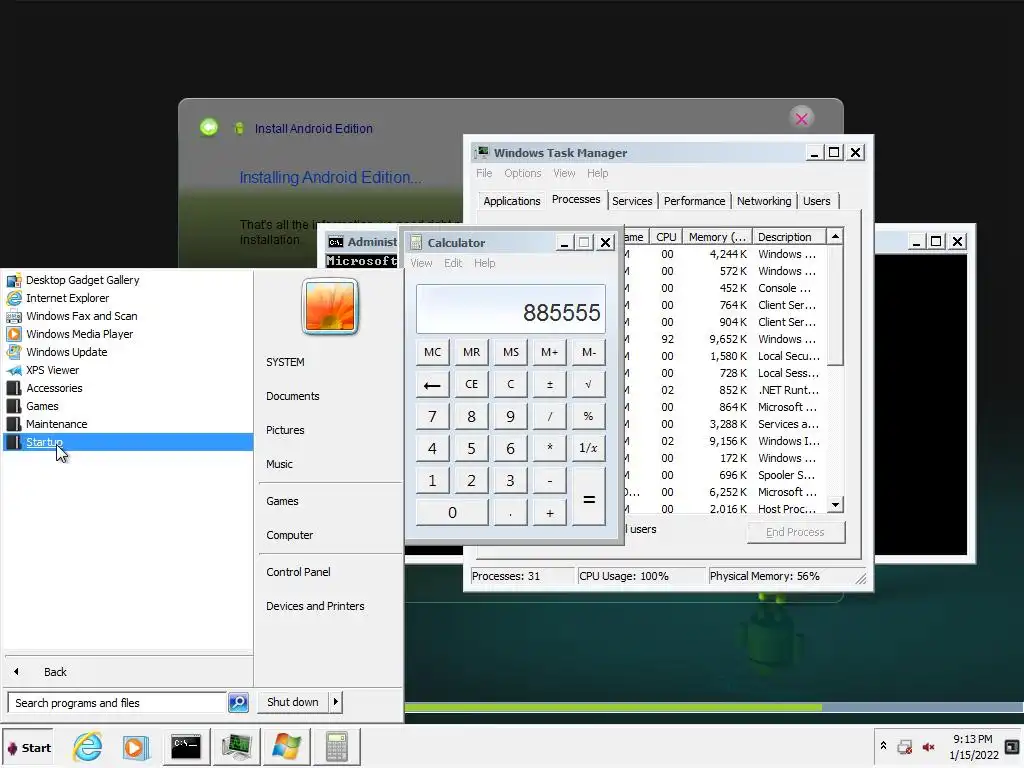This screenshot has height=768, width=1024.
Task: Open Calculator Help menu
Action: click(x=485, y=263)
